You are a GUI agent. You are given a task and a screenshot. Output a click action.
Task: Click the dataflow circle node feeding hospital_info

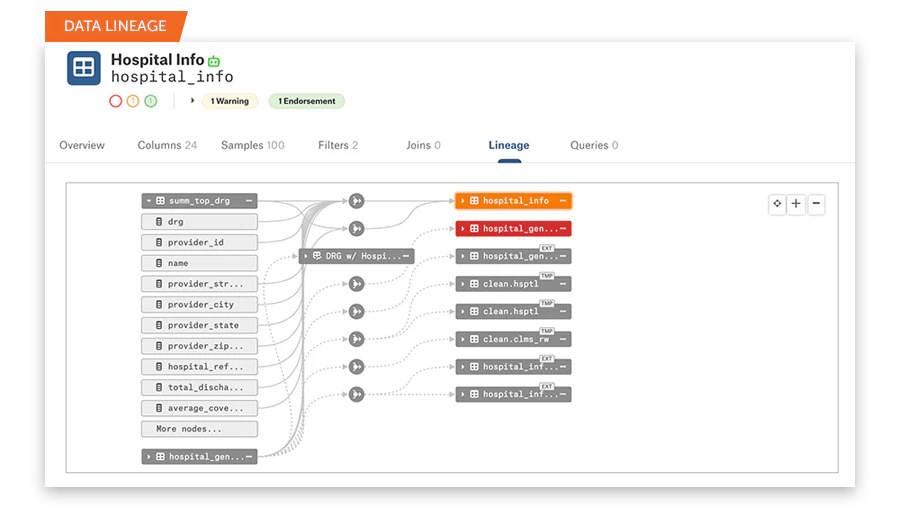pos(356,201)
